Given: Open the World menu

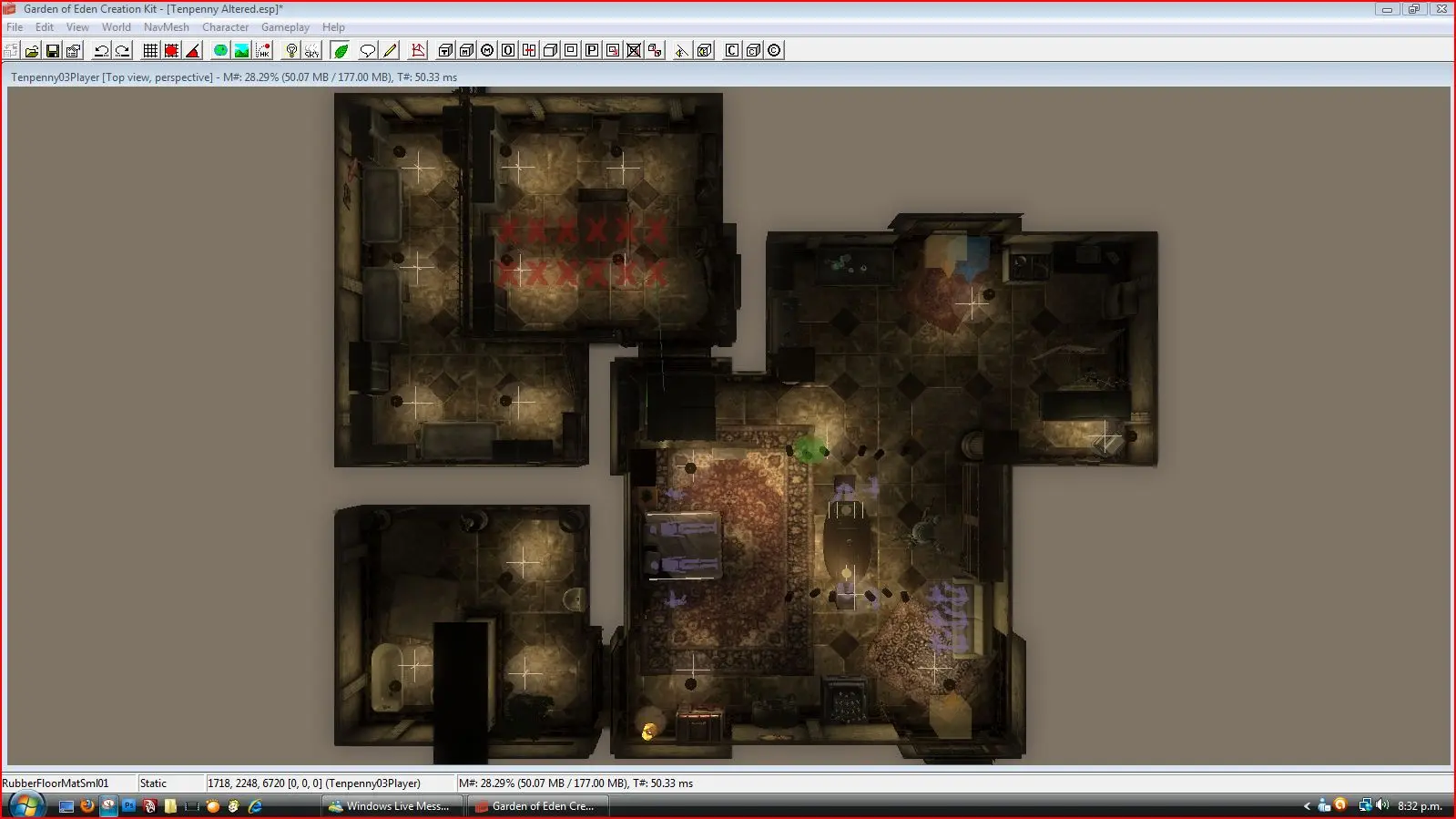Looking at the screenshot, I should (x=116, y=27).
